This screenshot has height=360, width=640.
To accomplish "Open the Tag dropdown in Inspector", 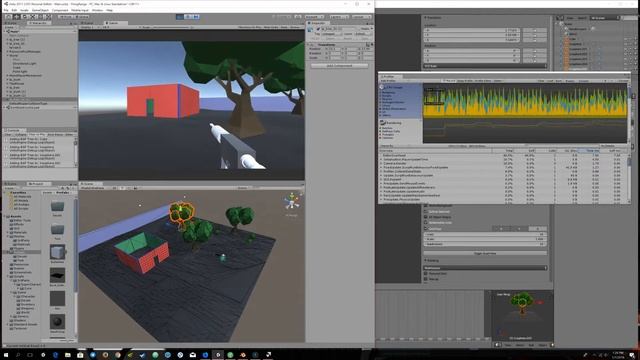I will click(x=333, y=34).
